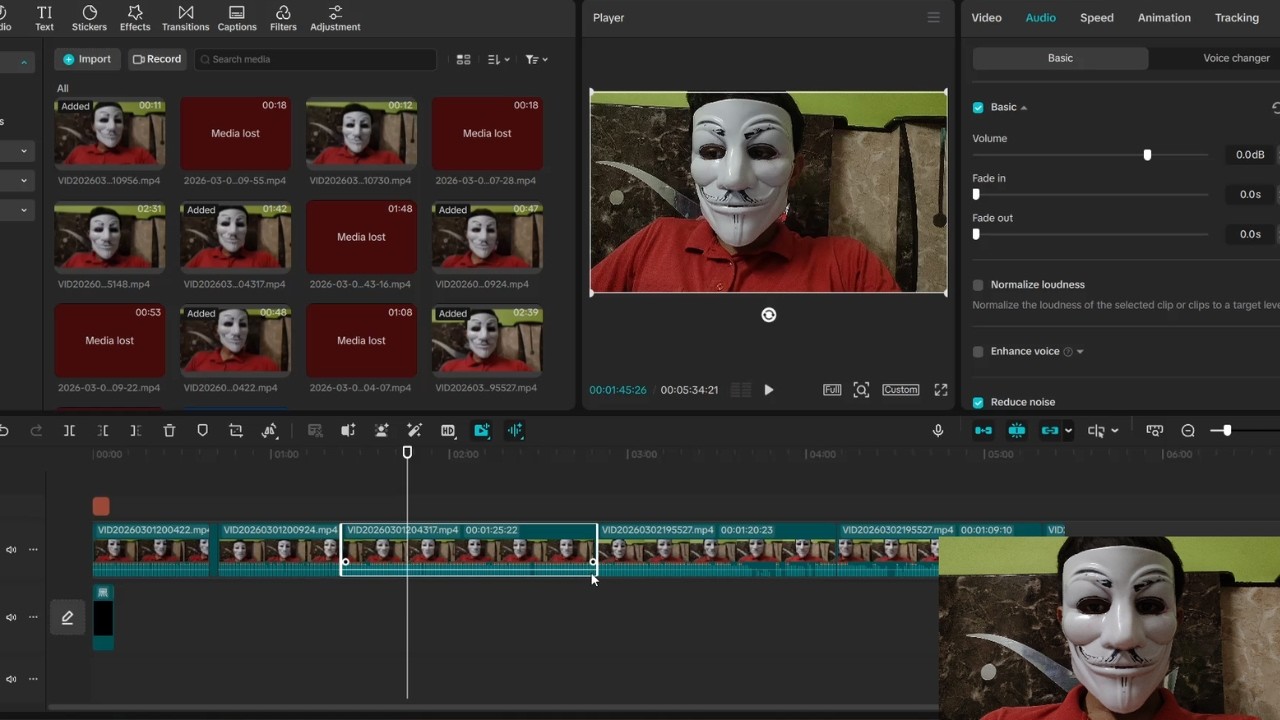
Task: Select the Basic audio sub-tab
Action: click(x=1060, y=58)
